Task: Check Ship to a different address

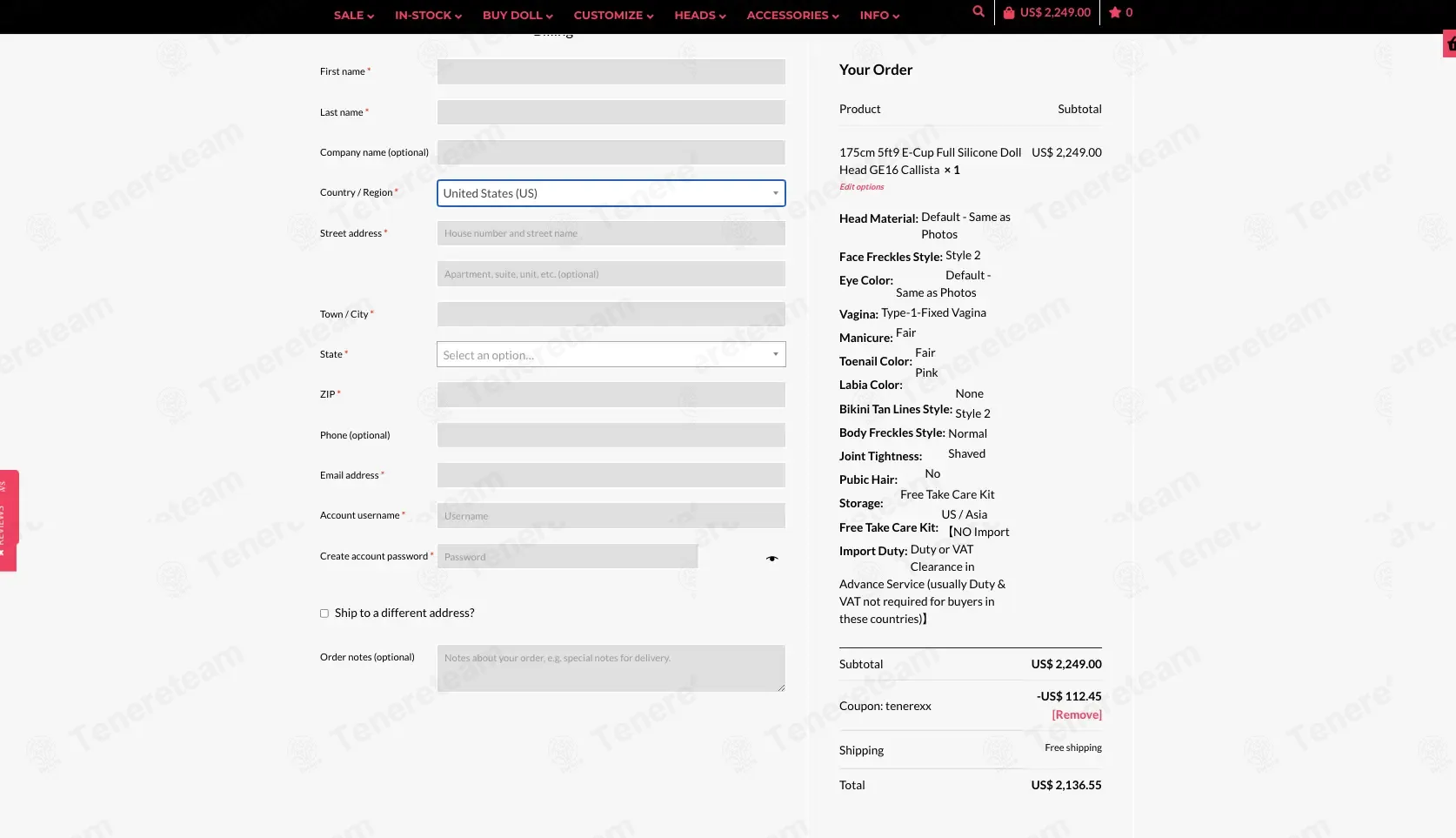Action: tap(324, 613)
